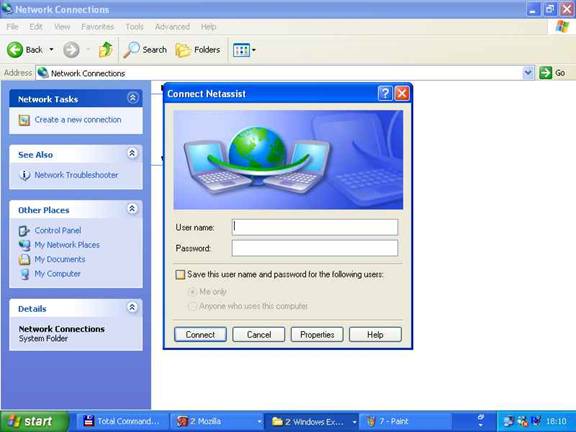The width and height of the screenshot is (576, 432).
Task: Click the Forward arrow toolbar icon
Action: 71,50
